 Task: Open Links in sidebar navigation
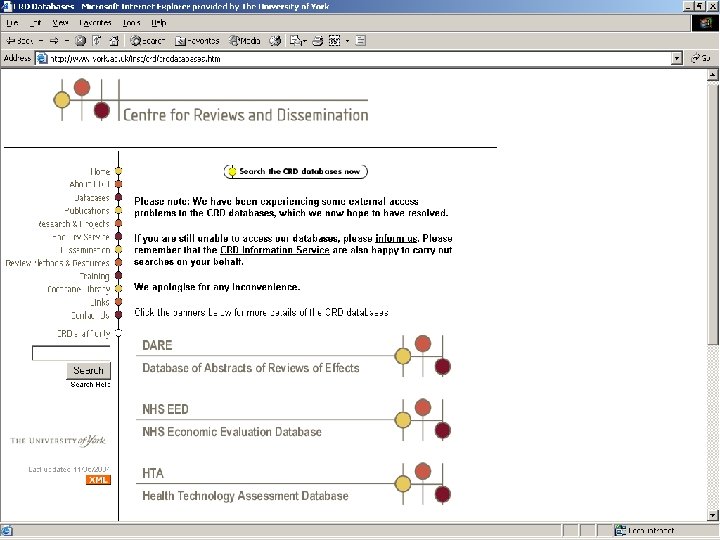click(x=100, y=302)
